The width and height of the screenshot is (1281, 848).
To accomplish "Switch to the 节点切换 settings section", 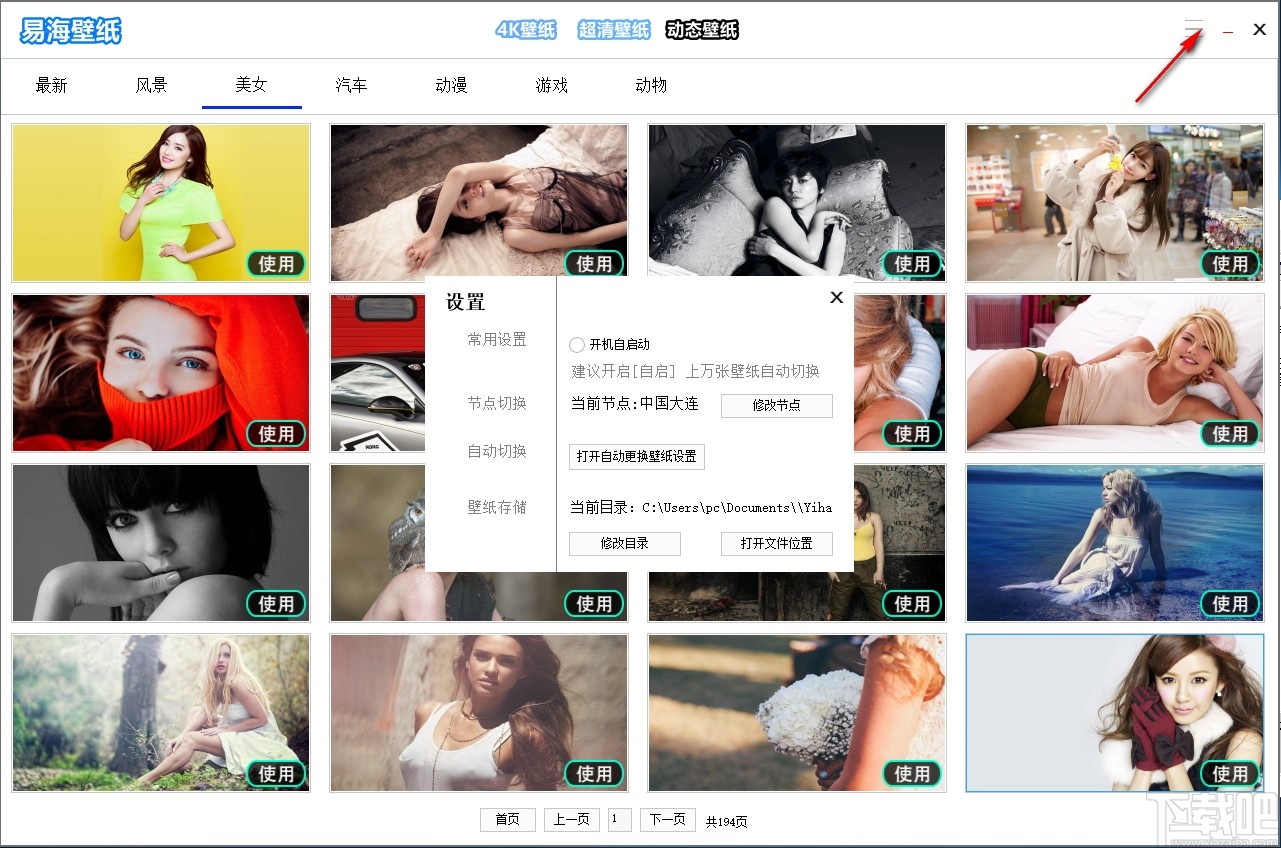I will tap(495, 403).
